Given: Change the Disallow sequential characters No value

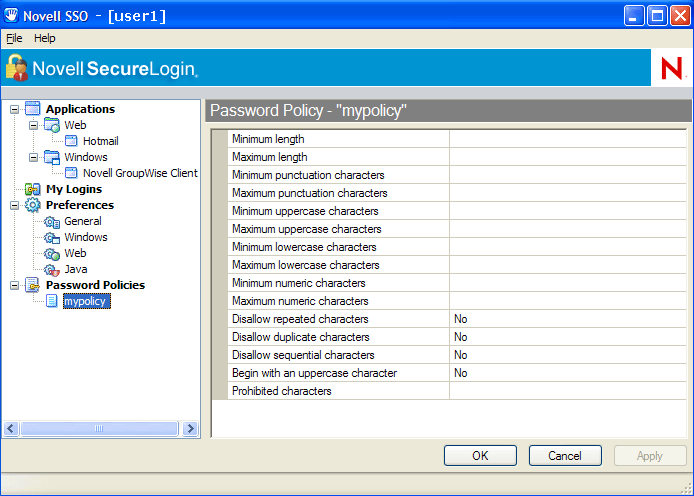Looking at the screenshot, I should [567, 355].
